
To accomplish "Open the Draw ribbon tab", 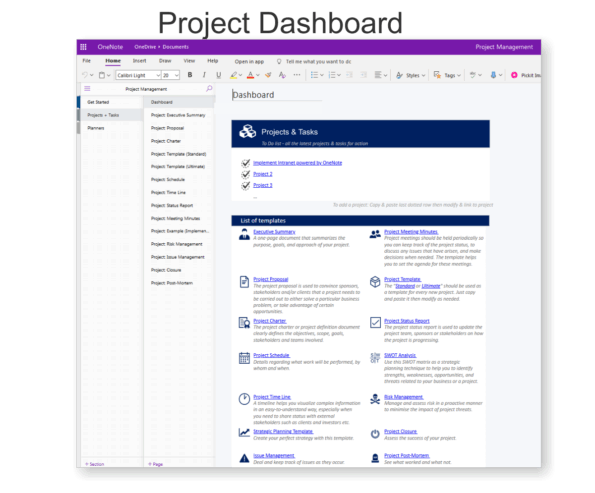I will [165, 61].
